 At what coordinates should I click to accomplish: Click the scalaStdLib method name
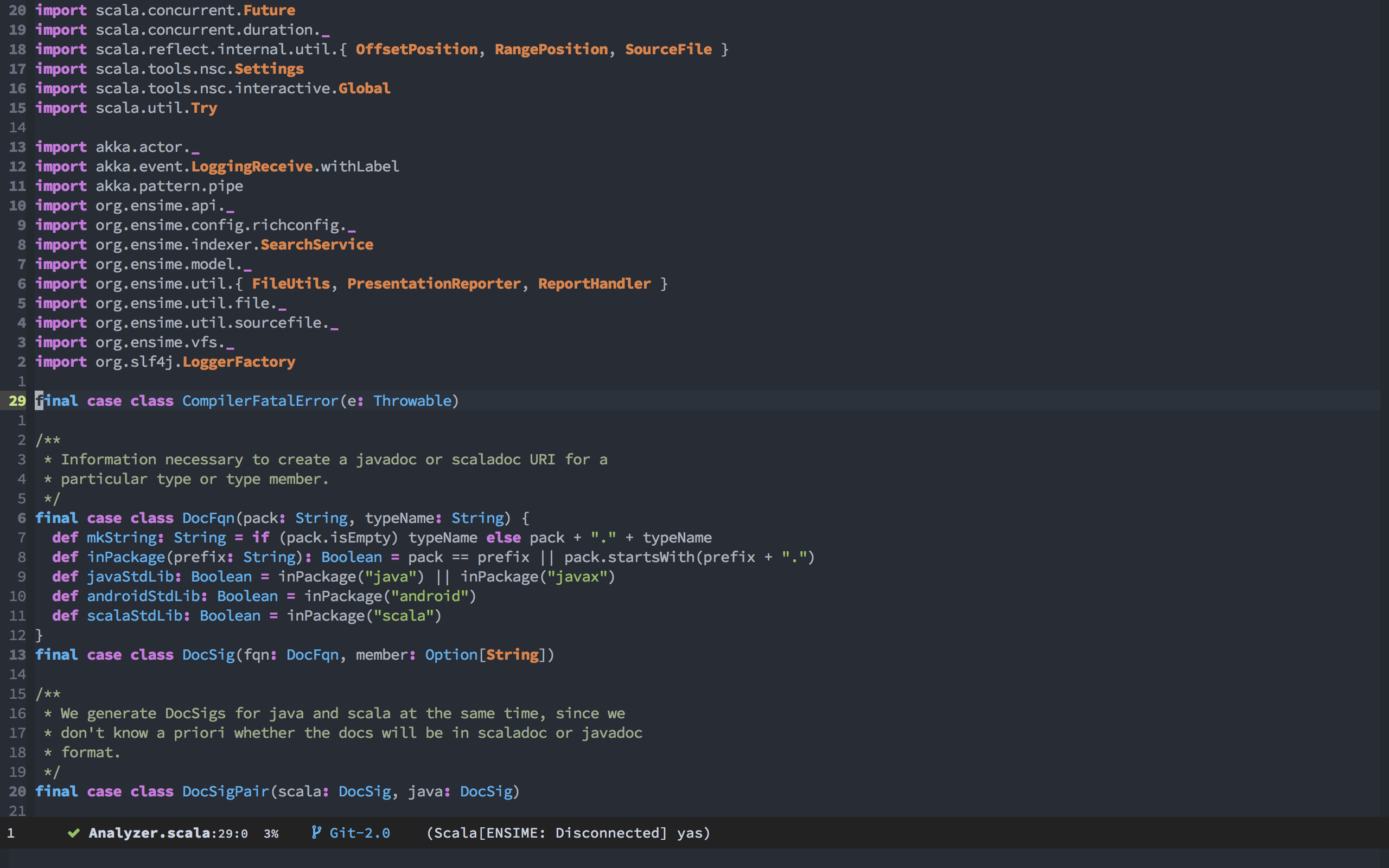pos(135,615)
